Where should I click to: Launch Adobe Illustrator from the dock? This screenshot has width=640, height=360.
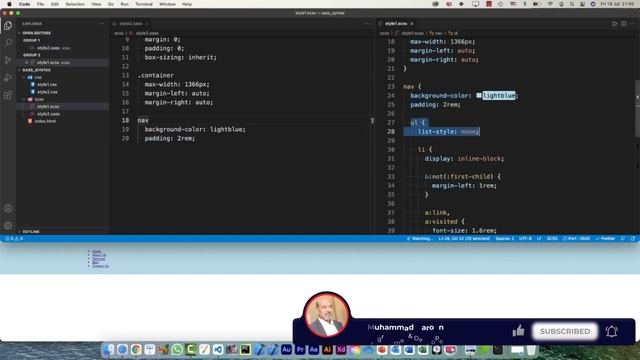[327, 350]
